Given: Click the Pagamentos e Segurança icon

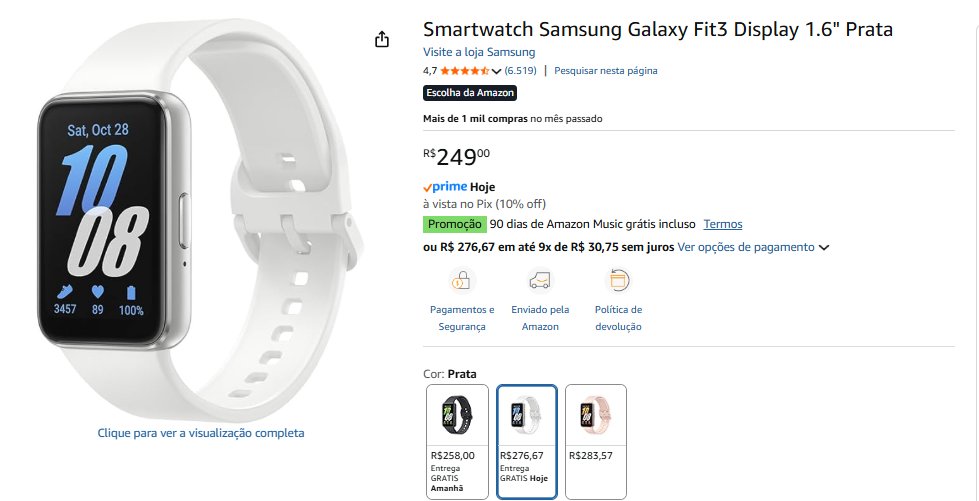Looking at the screenshot, I should point(462,280).
